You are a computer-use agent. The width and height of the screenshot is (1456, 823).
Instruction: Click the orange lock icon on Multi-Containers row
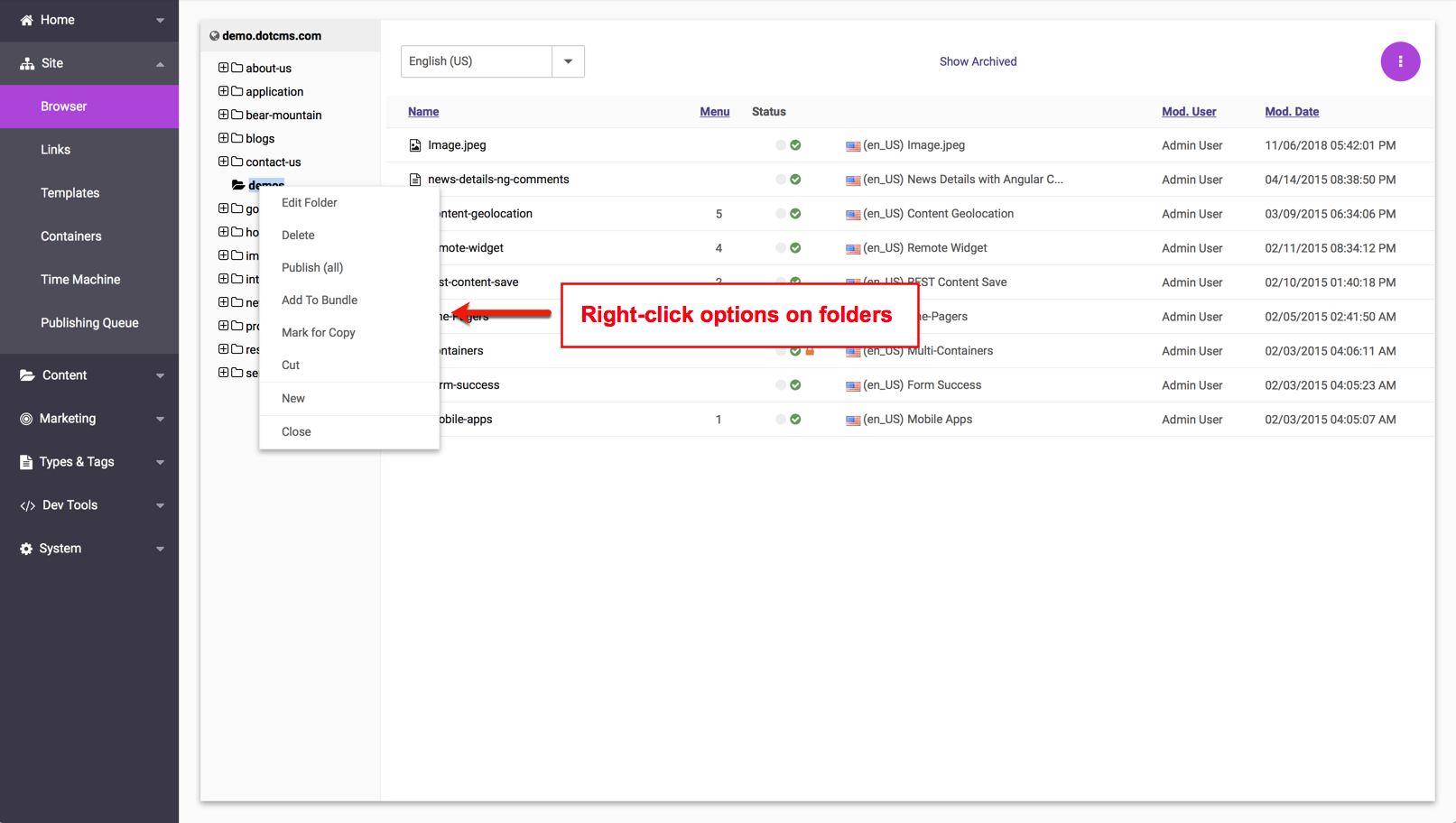pyautogui.click(x=810, y=351)
